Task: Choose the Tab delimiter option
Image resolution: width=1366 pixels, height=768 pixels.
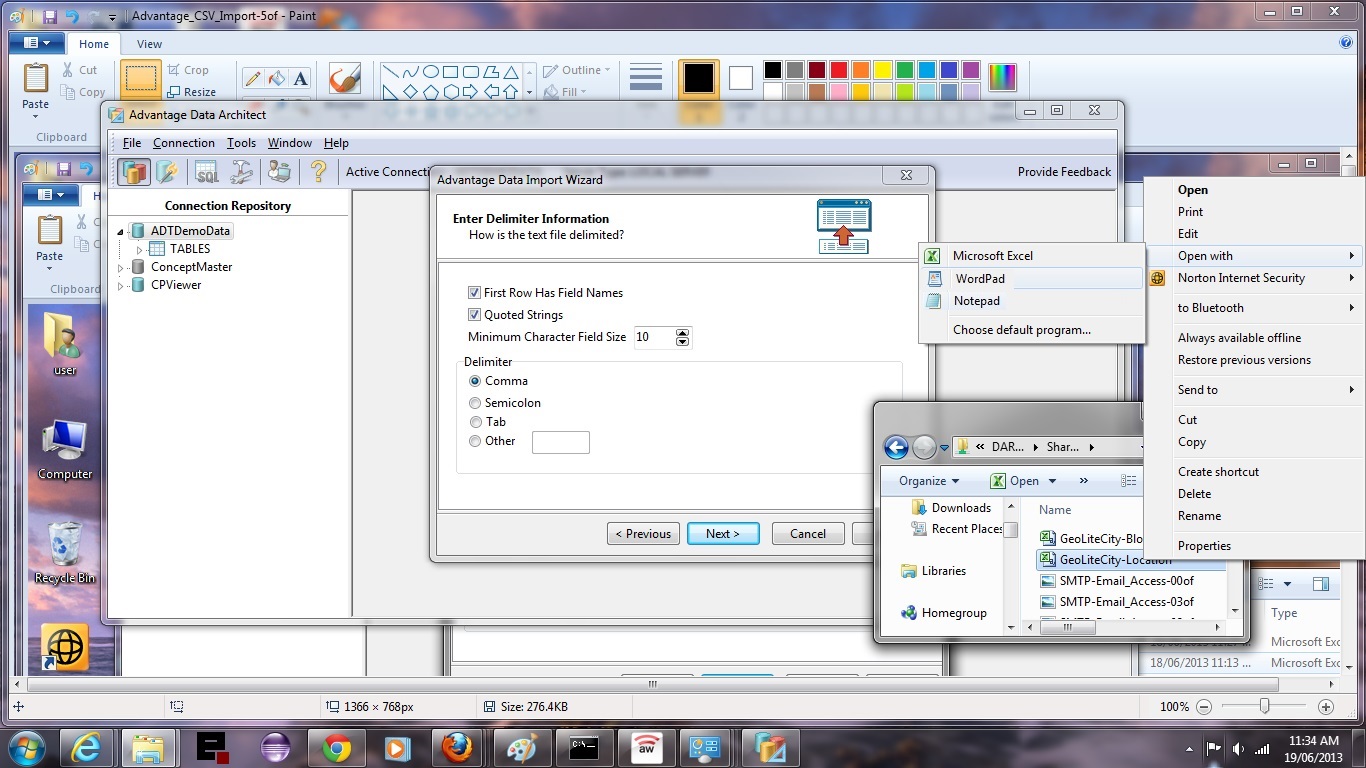Action: click(x=475, y=422)
